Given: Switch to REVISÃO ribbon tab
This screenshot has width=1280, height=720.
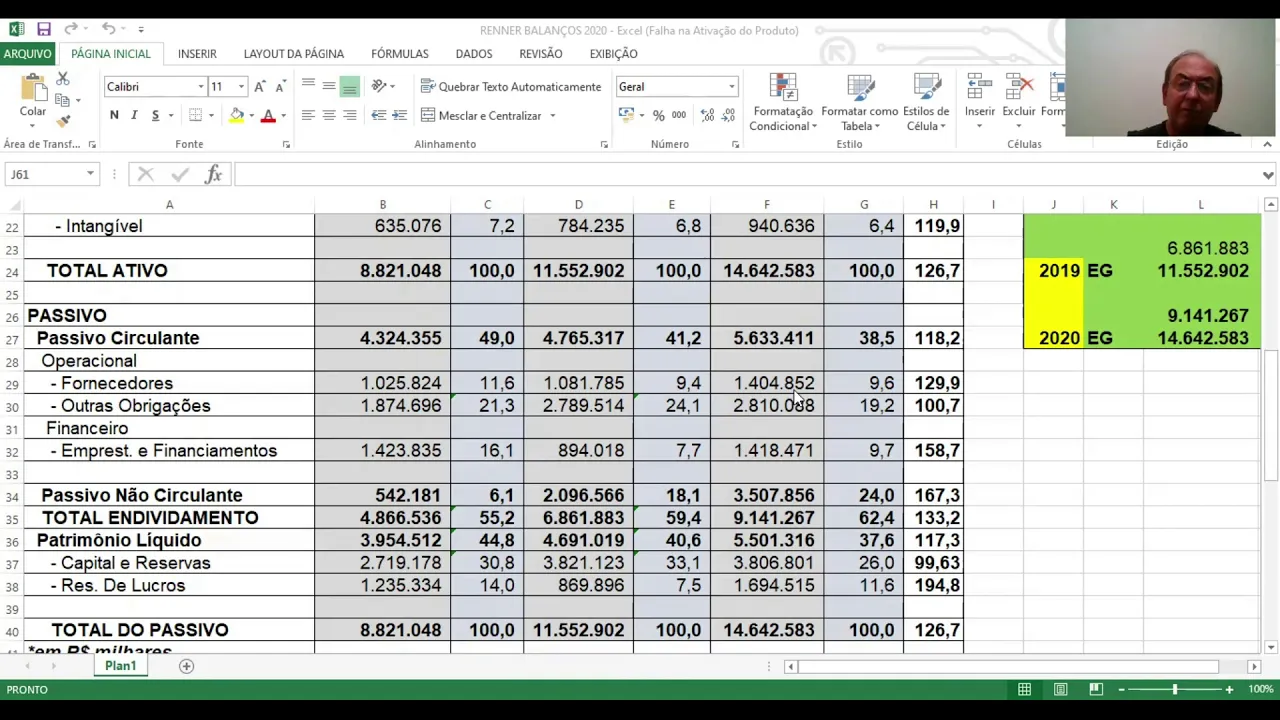Looking at the screenshot, I should [x=541, y=54].
